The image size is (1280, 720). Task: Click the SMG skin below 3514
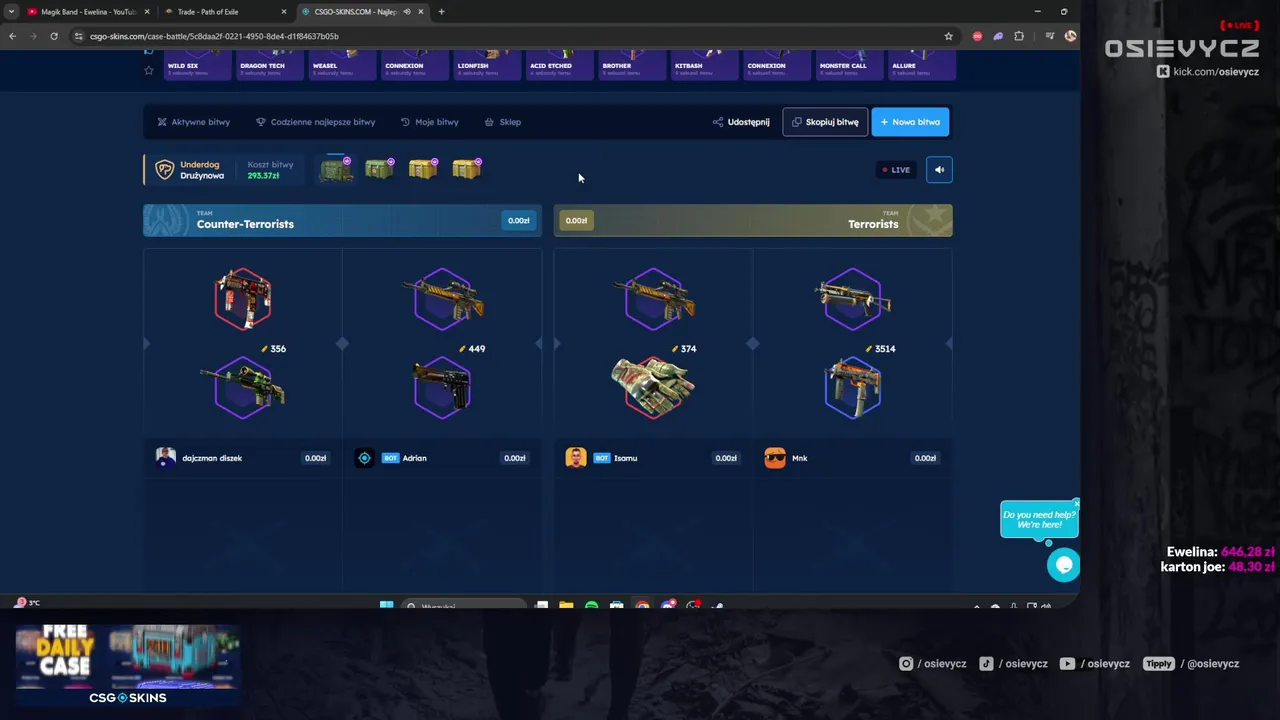point(853,387)
